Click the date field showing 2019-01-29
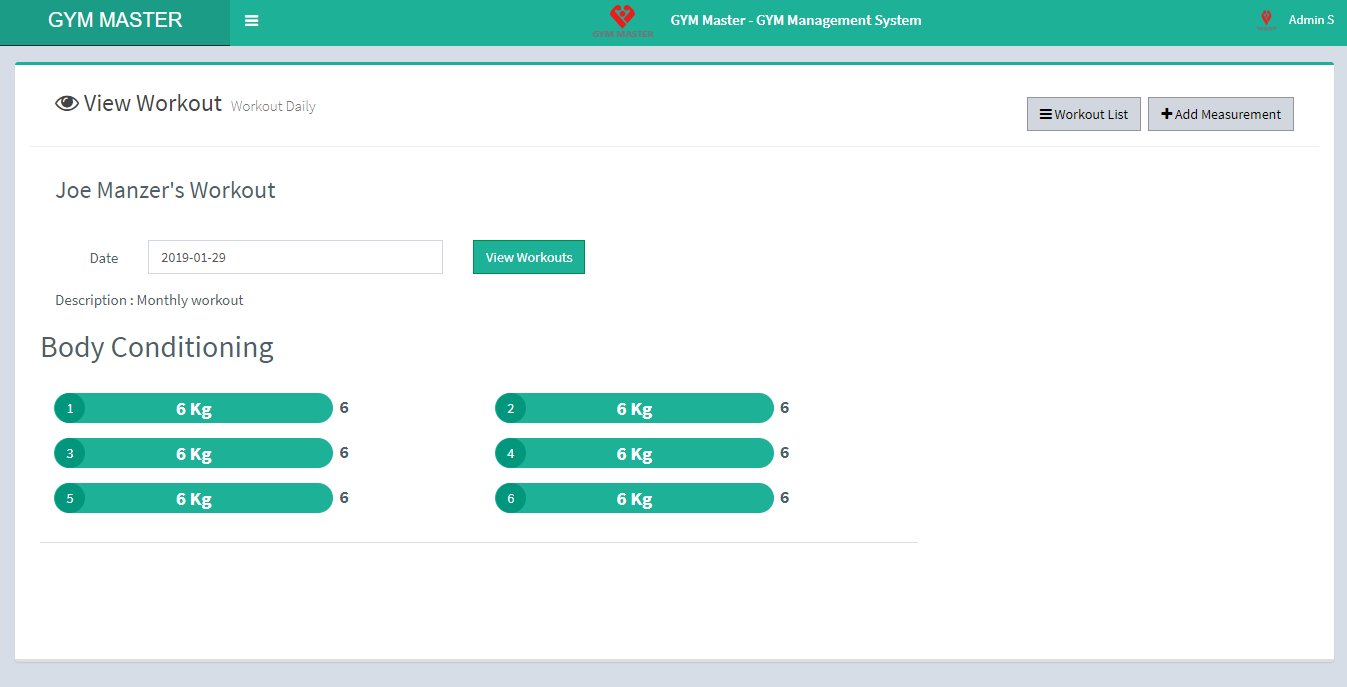 295,257
